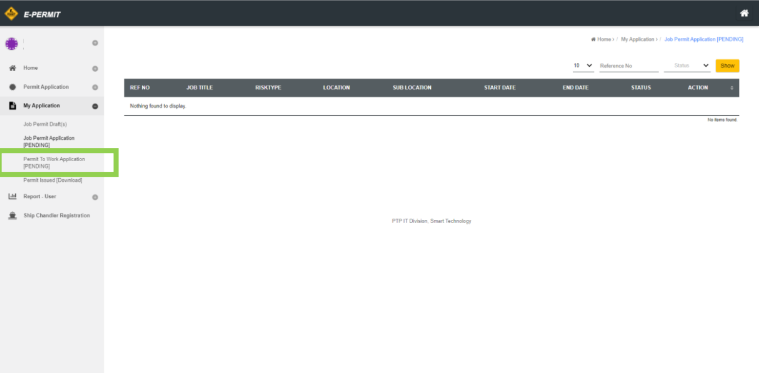Click the yellow Show button
Screen dimensions: 759x373
728,66
